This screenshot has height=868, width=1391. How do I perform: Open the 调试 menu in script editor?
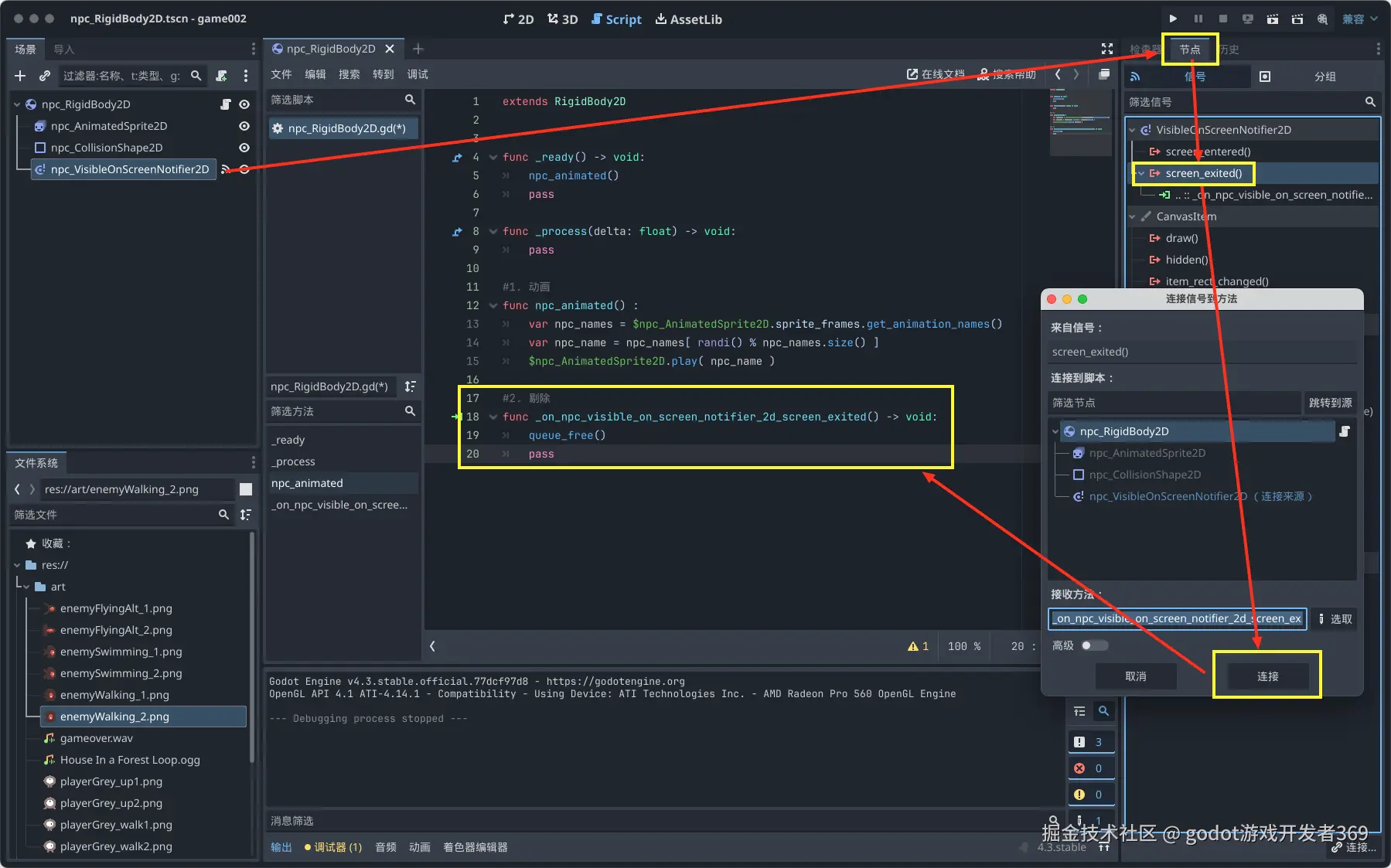[x=418, y=74]
